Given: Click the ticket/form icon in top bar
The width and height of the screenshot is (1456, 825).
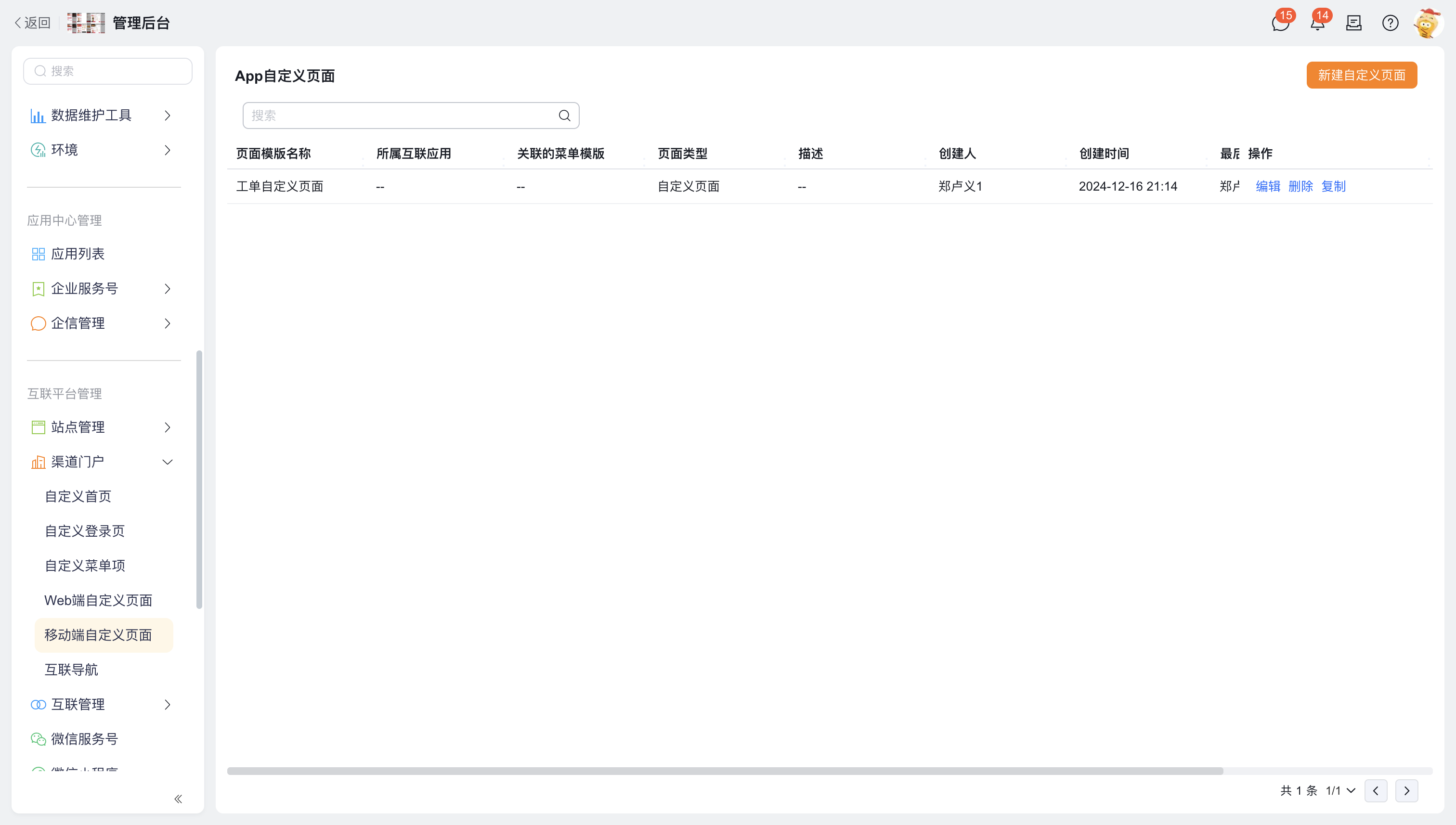Looking at the screenshot, I should (x=1353, y=23).
